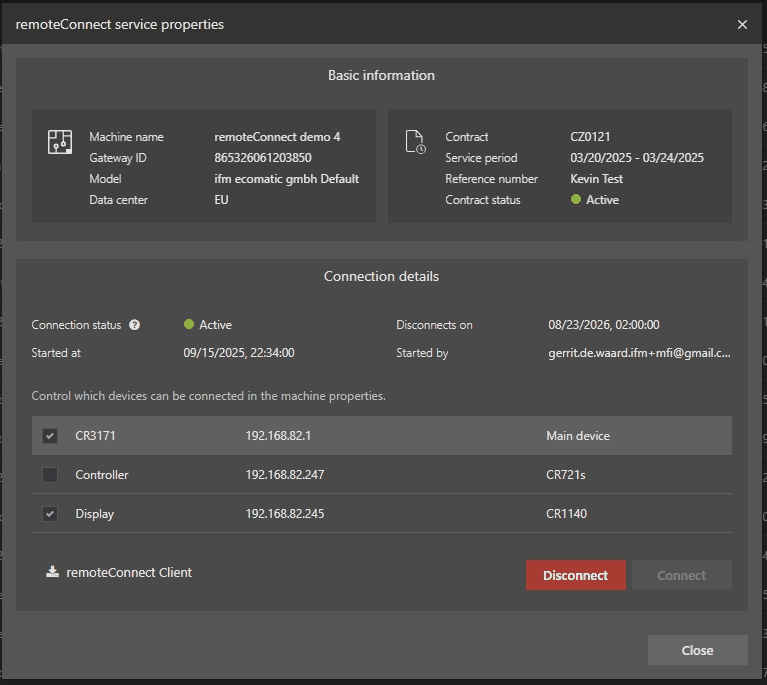Screen dimensions: 767x685
Task: Click the red Disconnect button
Action: point(576,575)
